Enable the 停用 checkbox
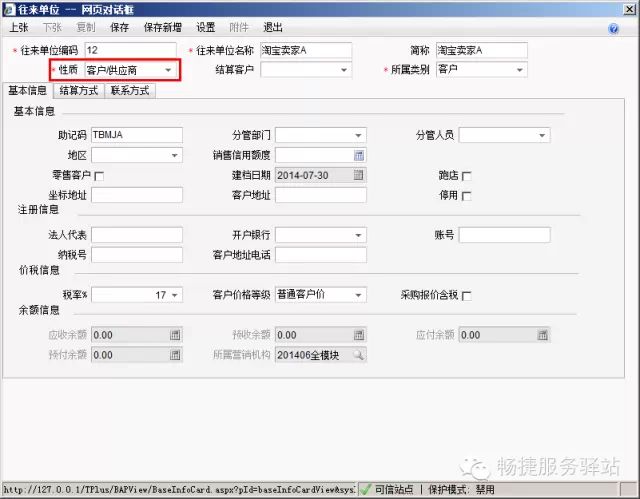640x499 pixels. coord(467,196)
